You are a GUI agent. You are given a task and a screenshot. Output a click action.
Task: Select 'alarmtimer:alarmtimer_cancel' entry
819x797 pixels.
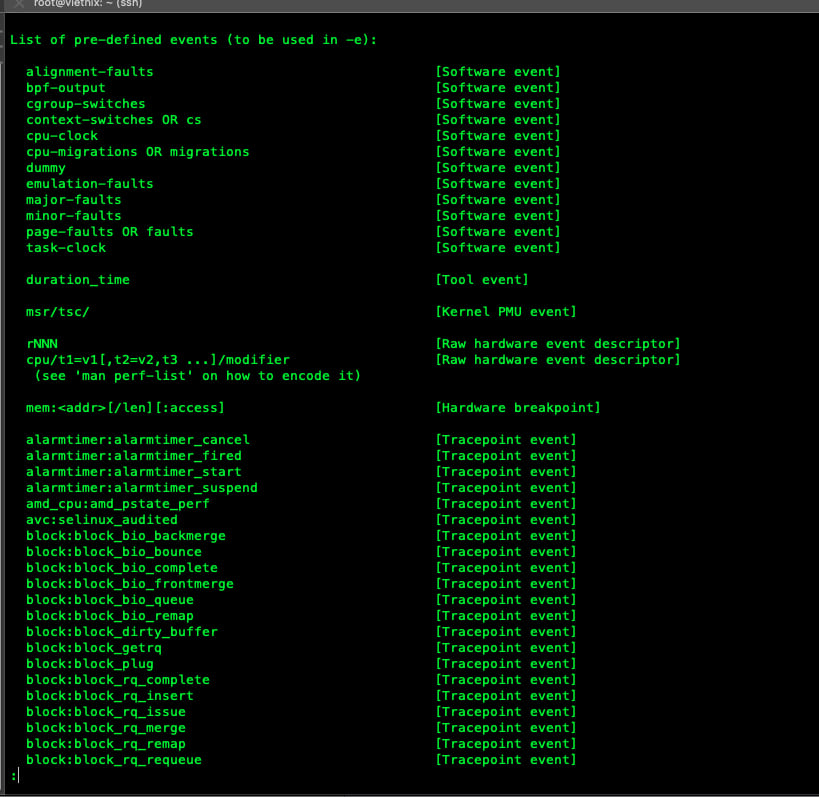138,440
